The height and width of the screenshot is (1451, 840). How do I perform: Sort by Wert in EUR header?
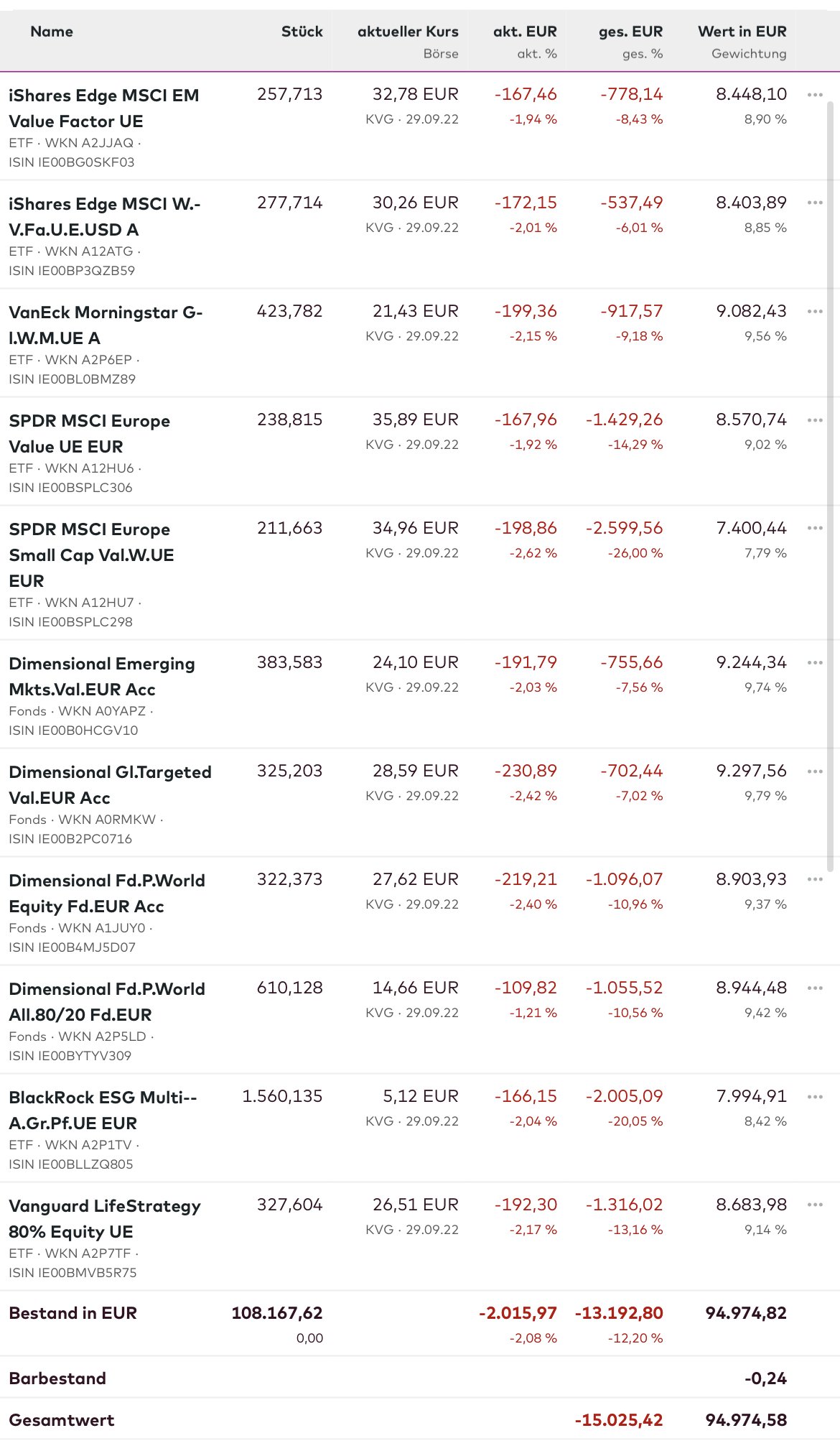tap(742, 32)
